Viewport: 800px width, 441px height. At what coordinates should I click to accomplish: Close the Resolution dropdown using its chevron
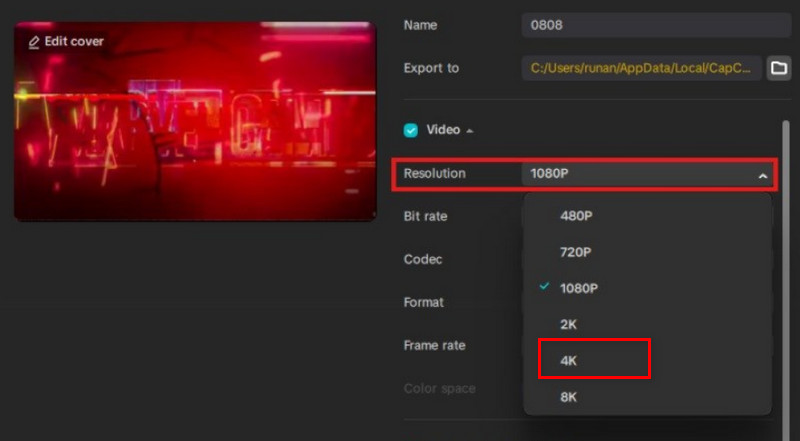[x=762, y=175]
